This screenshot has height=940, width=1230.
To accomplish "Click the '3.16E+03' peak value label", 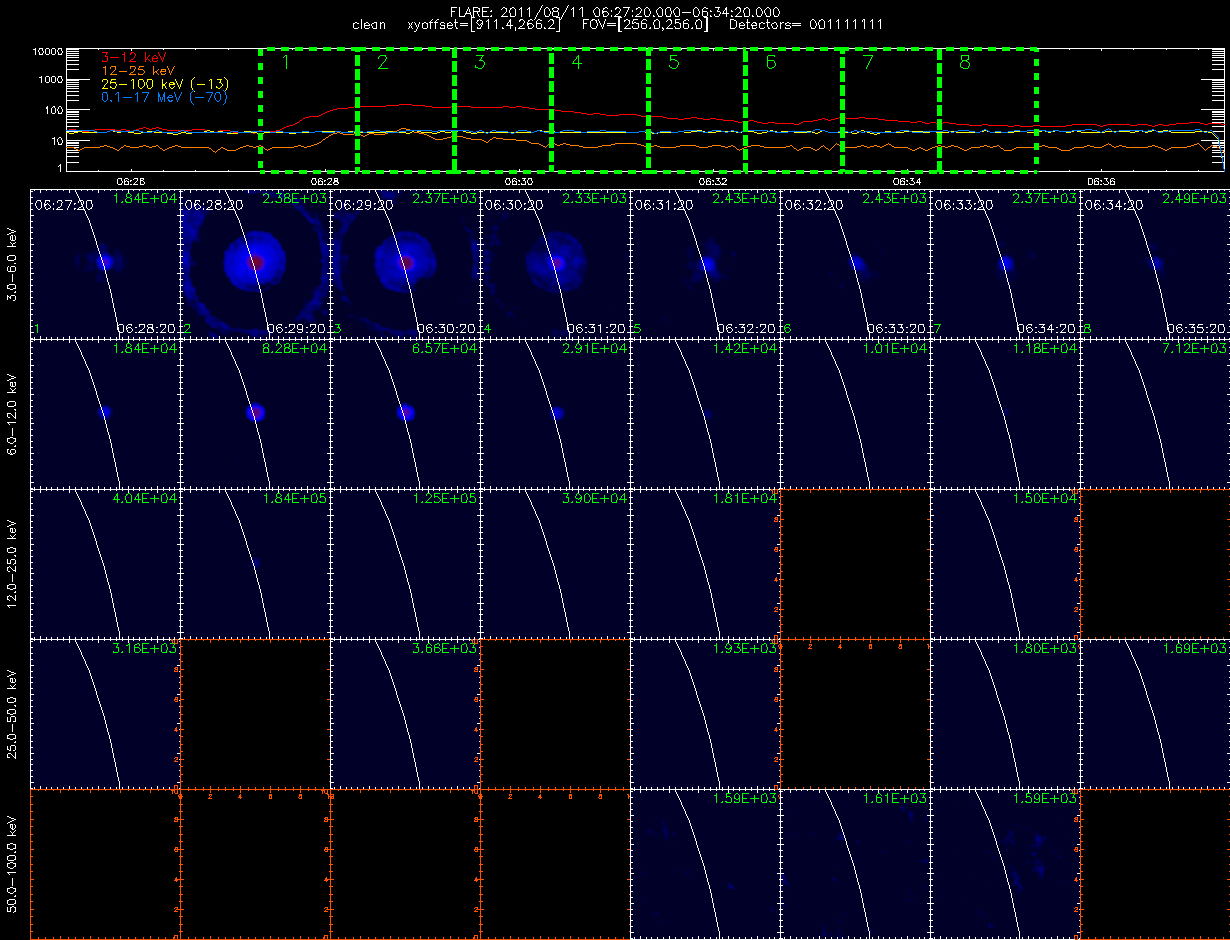I will [145, 649].
